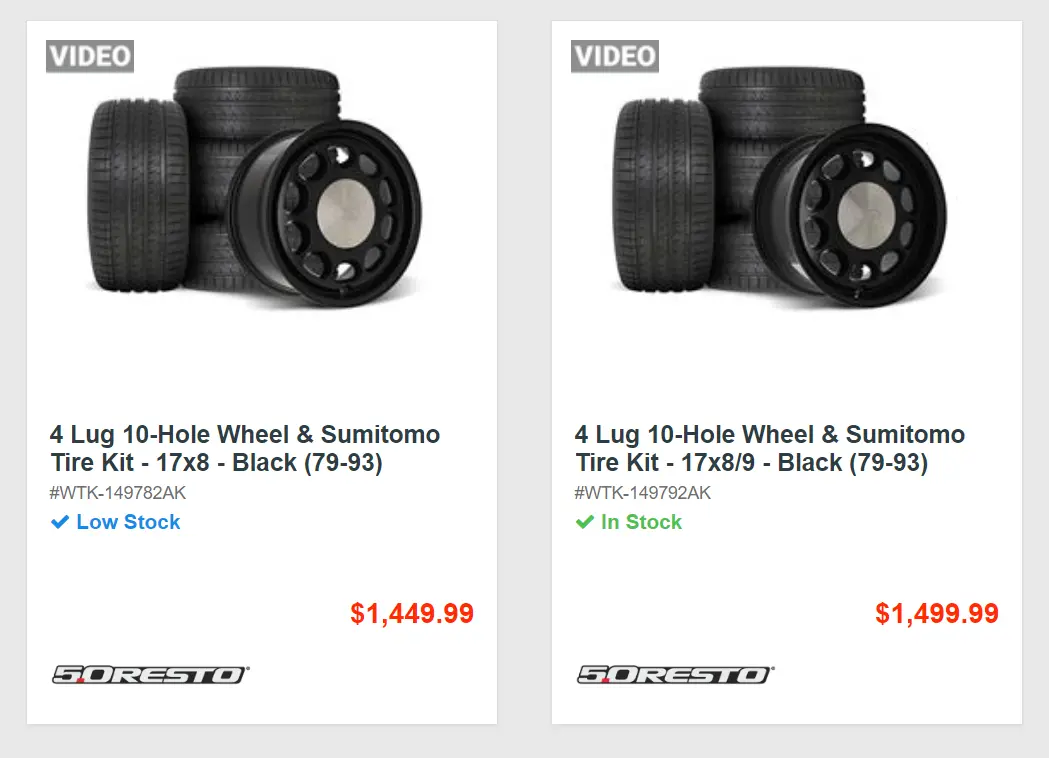Screen dimensions: 1049x758
Task: Open 17x8/9 Black wheel kit product image
Action: [780, 187]
